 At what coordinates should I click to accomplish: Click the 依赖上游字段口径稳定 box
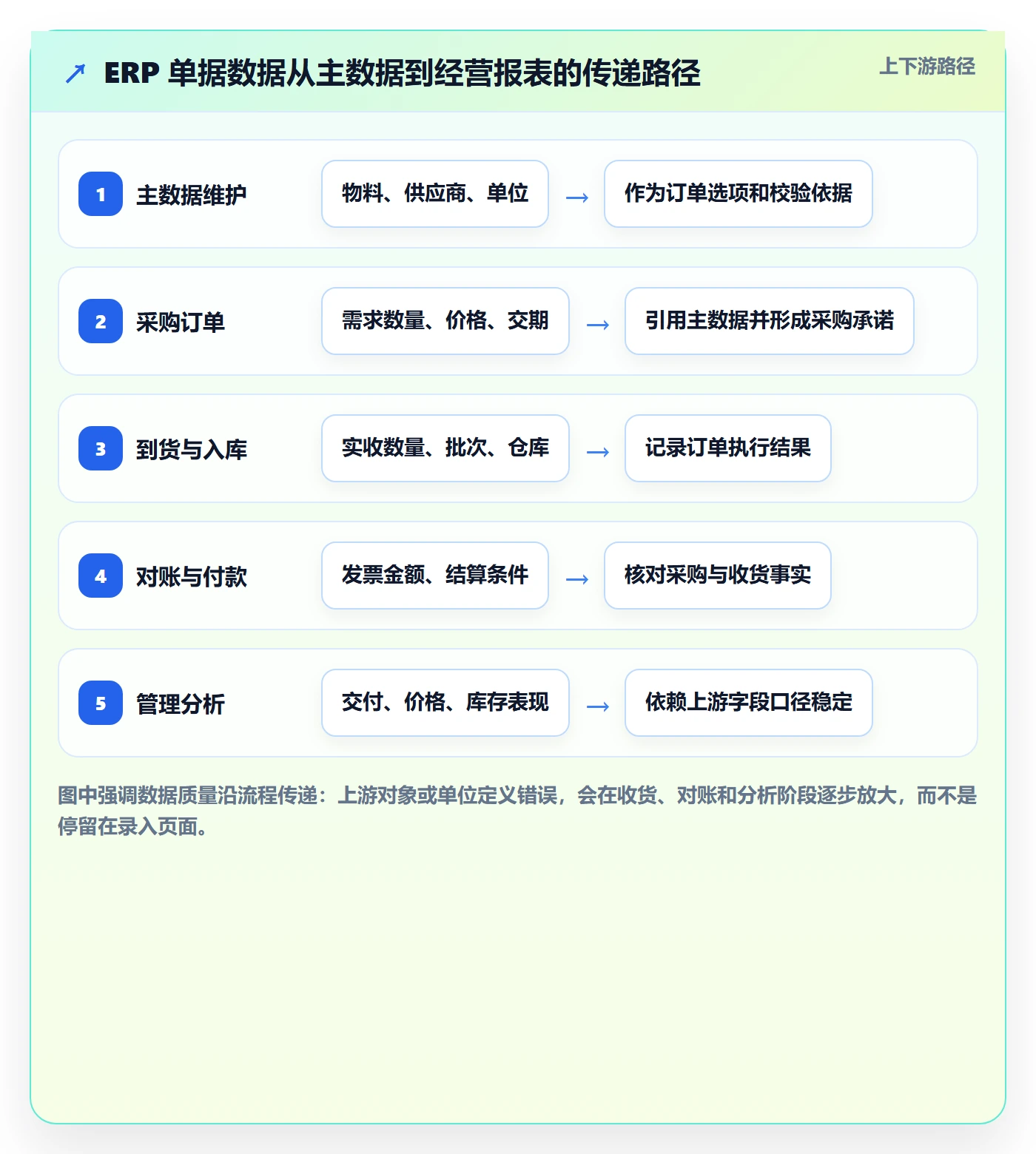tap(749, 703)
